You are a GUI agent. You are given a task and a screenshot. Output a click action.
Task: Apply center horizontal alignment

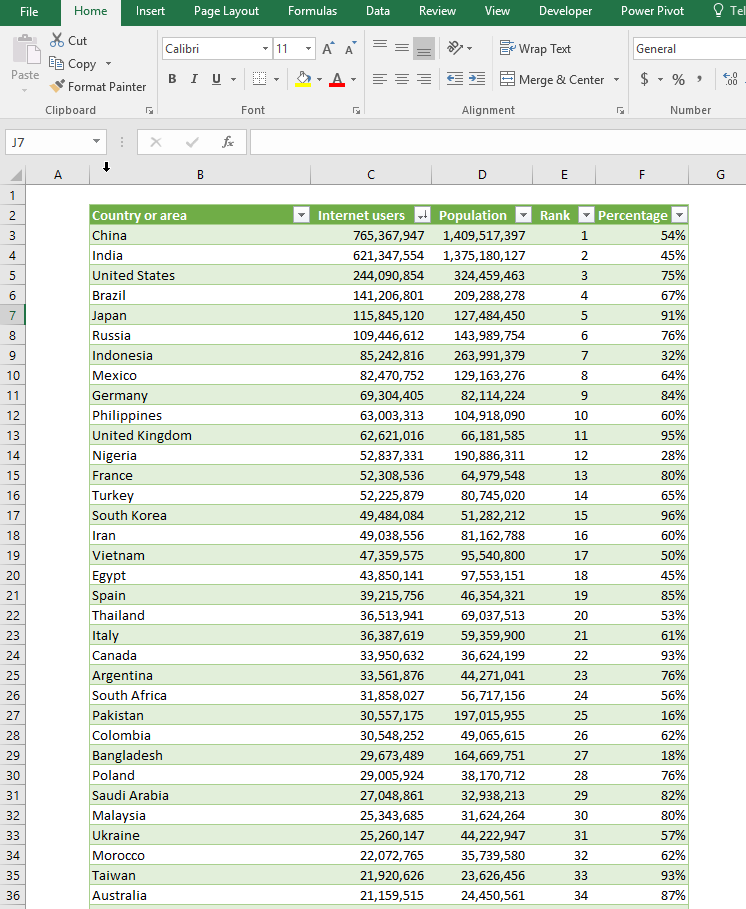[x=401, y=80]
